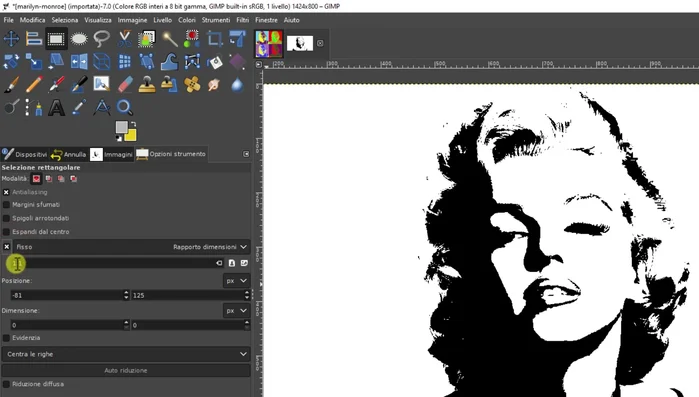699x397 pixels.
Task: Select the 3D Transform cube tool
Action: click(x=102, y=61)
